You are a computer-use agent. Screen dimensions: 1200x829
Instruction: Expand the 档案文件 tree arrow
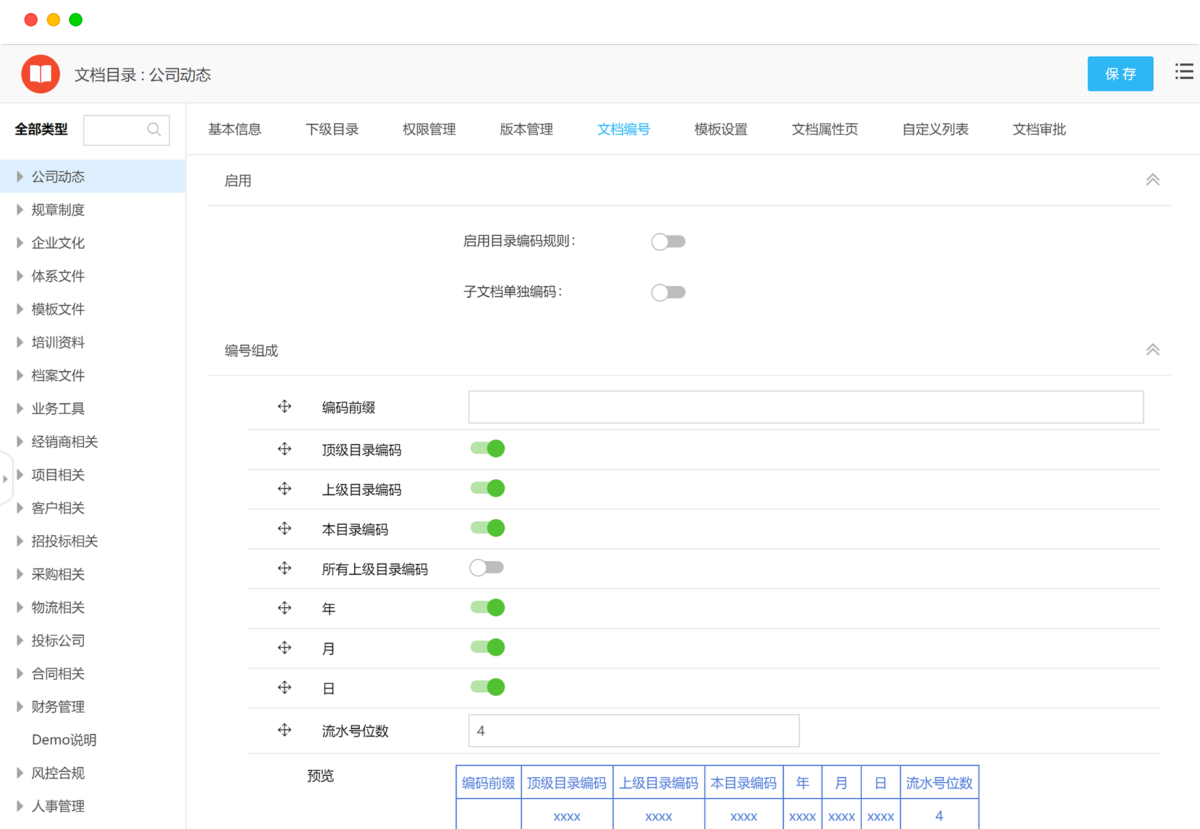click(x=20, y=375)
